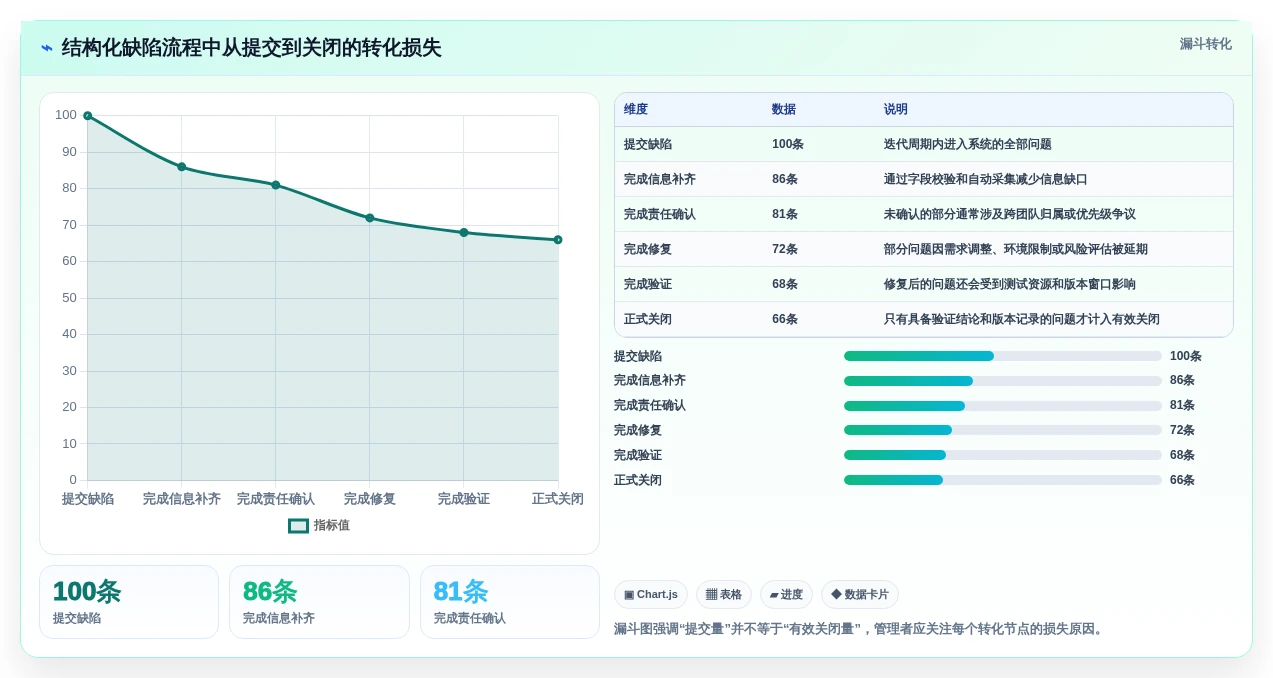The image size is (1273, 678).
Task: Click the chart data point at 正式关闭
Action: pyautogui.click(x=558, y=240)
